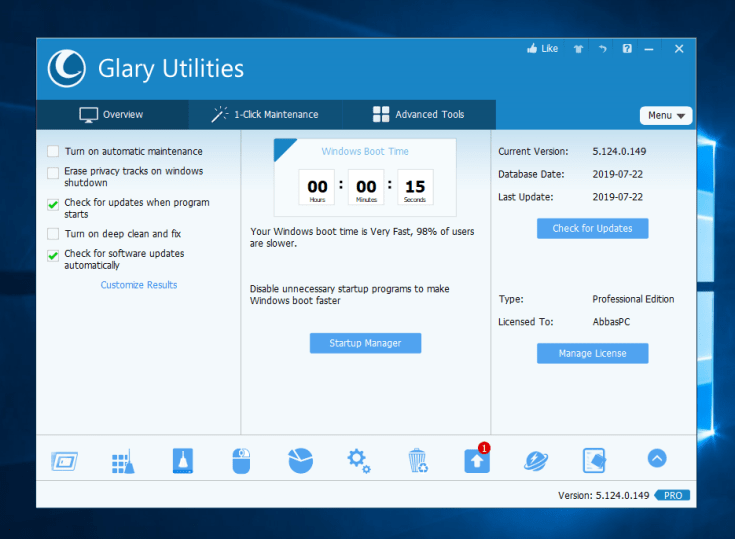Open the Tracks Eraser brush icon
Screen dimensions: 735x539
click(x=183, y=461)
